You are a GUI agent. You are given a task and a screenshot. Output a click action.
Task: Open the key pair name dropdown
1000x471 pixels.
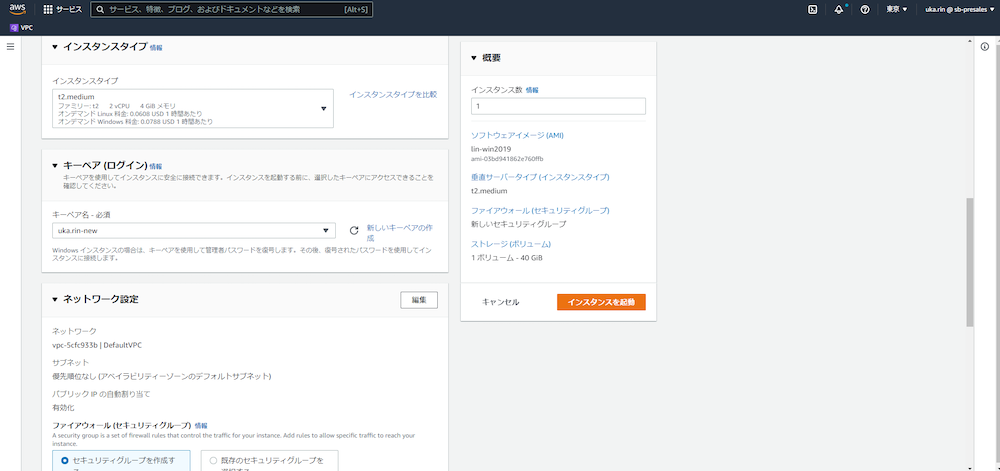(193, 230)
